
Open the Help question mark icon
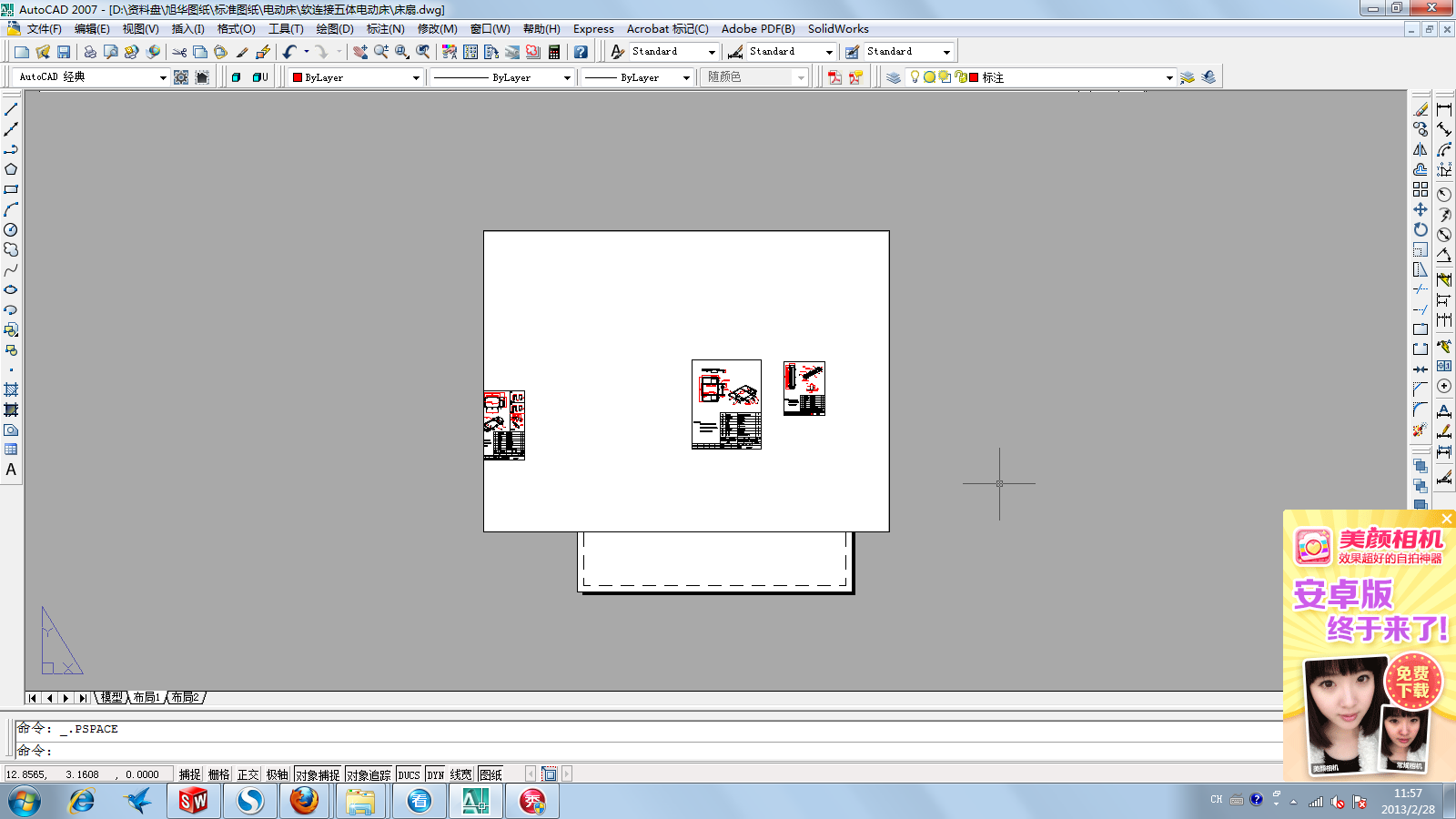click(581, 52)
